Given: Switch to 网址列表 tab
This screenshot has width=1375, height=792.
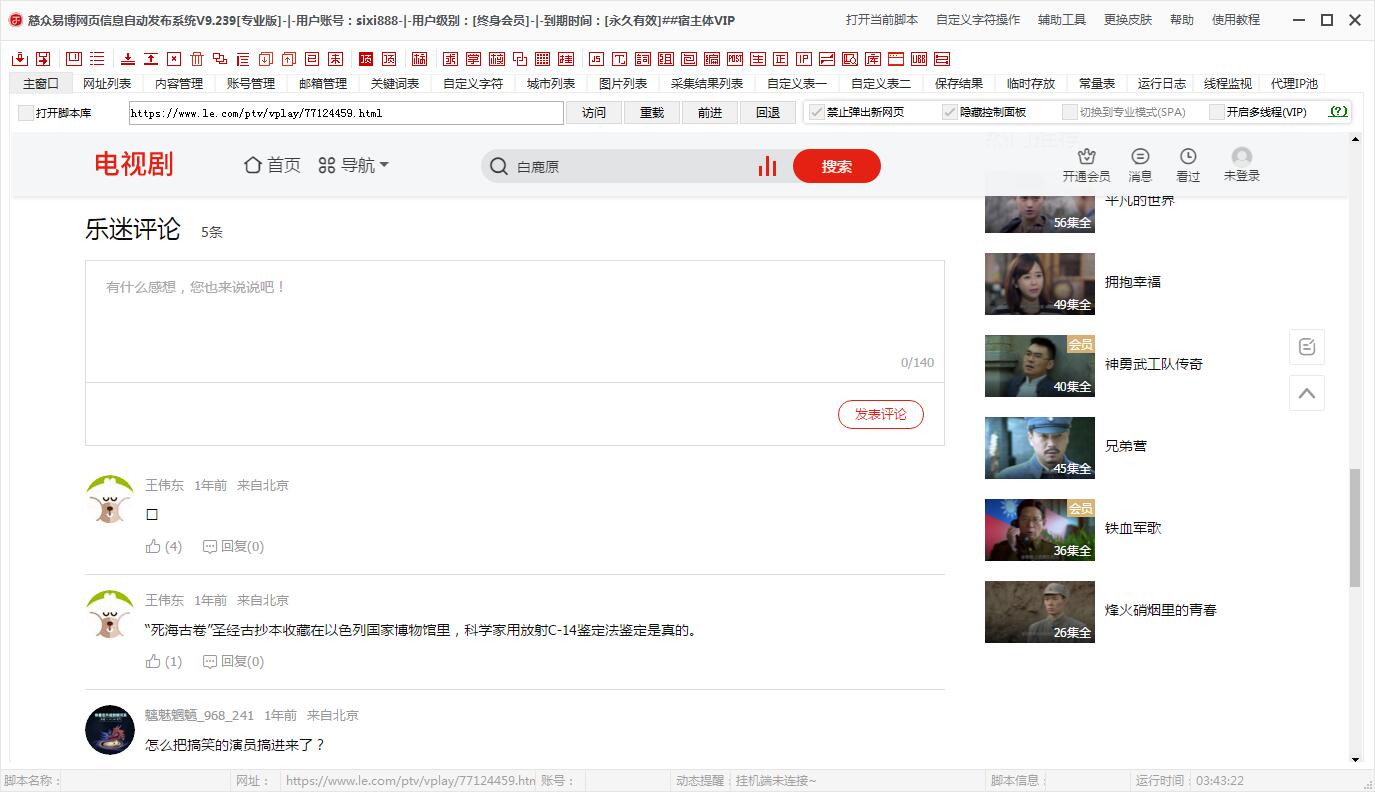Looking at the screenshot, I should (107, 84).
